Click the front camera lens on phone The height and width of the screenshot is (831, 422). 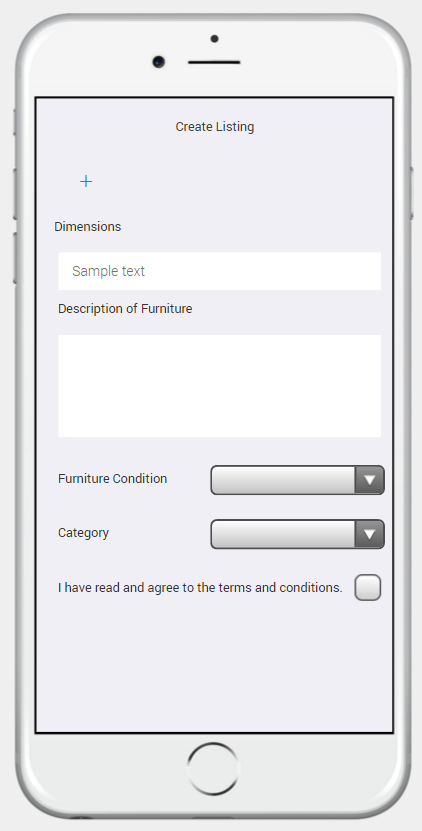159,61
